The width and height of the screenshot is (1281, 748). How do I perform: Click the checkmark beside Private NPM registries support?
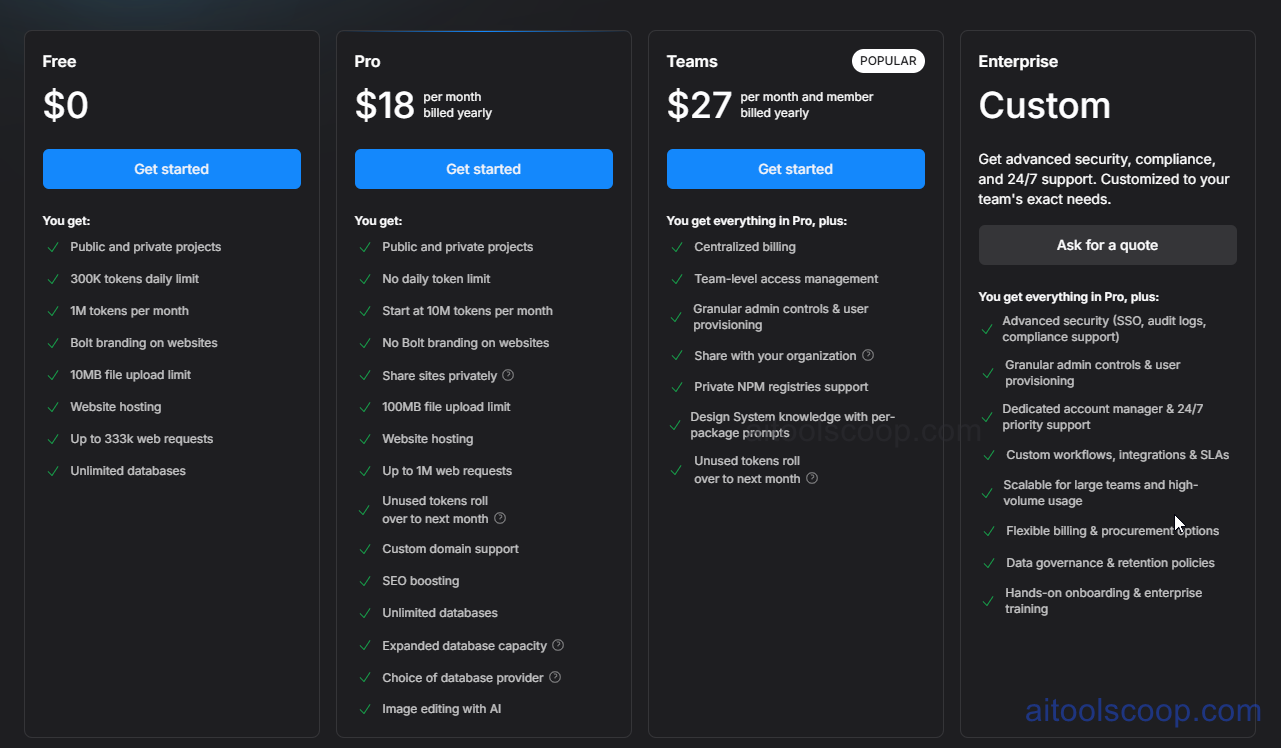[x=677, y=387]
